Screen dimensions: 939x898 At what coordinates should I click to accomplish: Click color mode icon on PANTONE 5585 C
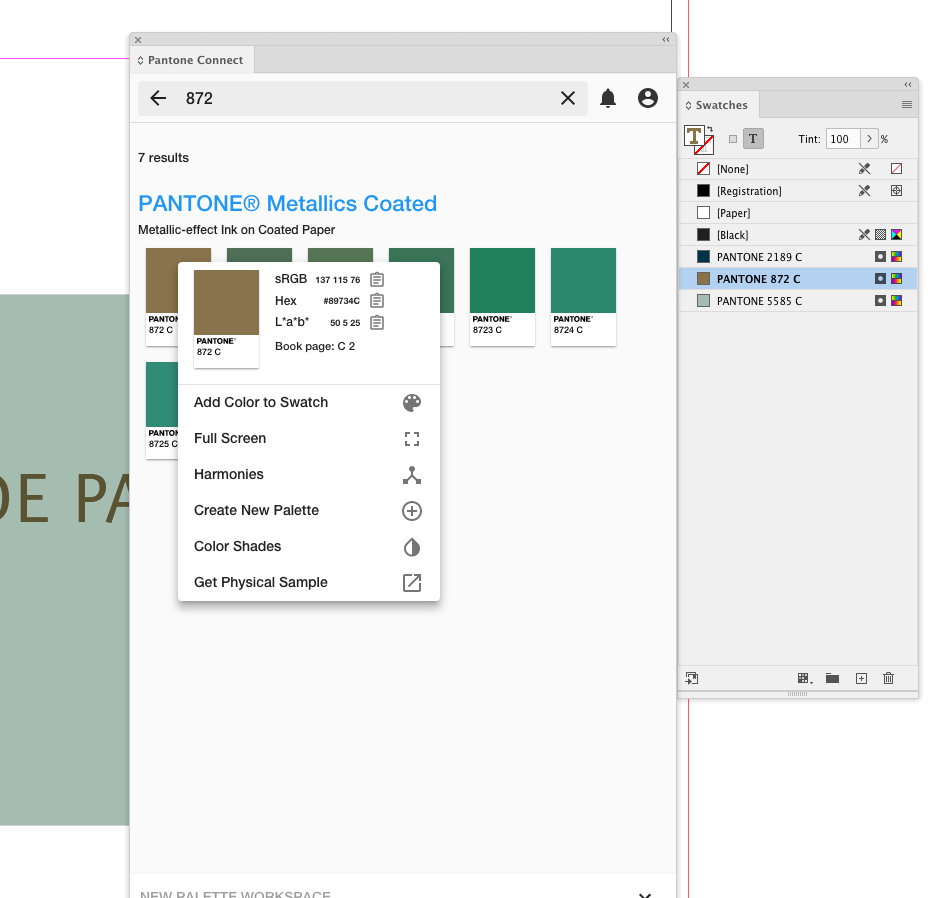tap(896, 301)
